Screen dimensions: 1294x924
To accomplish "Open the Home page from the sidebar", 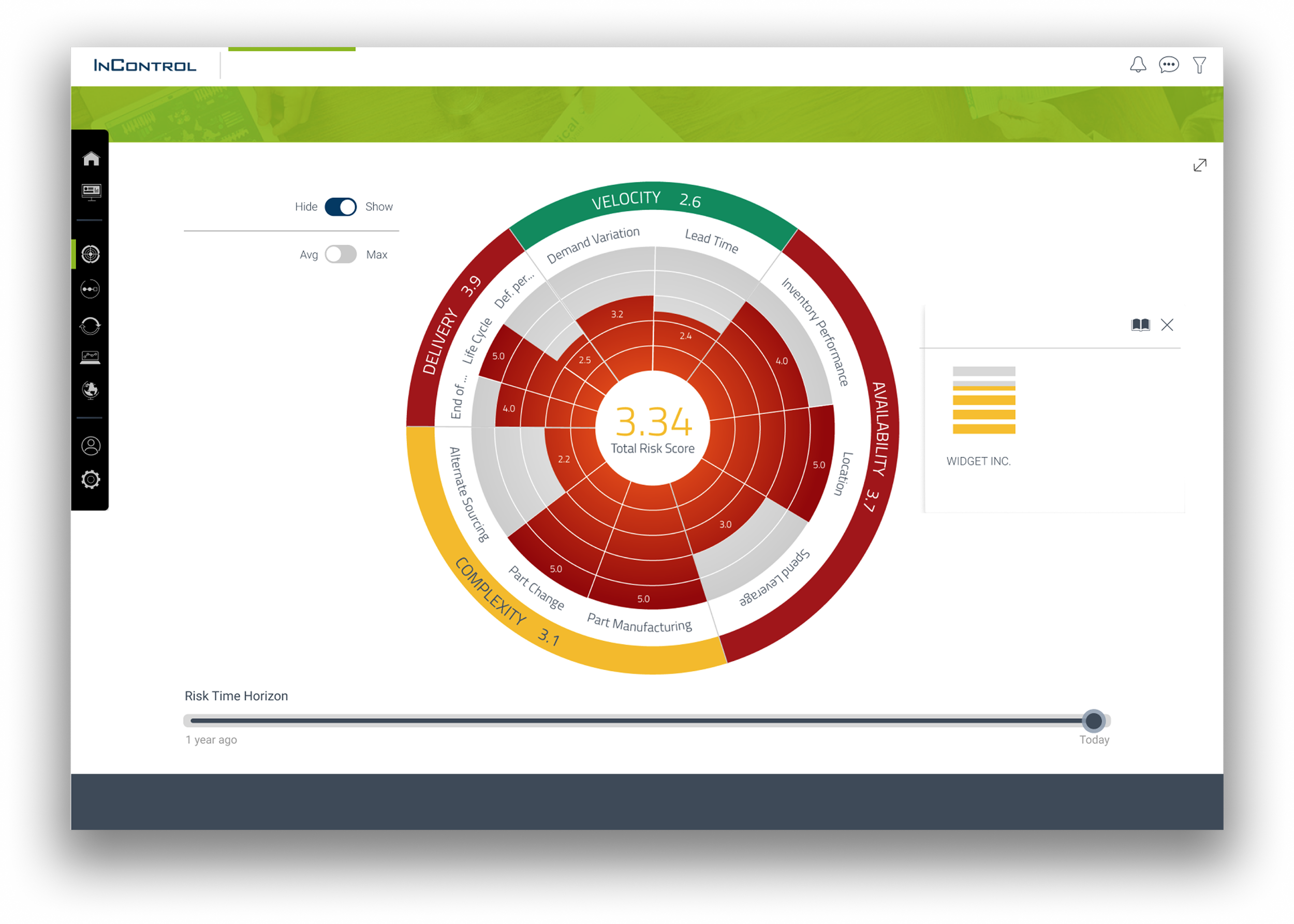I will tap(91, 159).
